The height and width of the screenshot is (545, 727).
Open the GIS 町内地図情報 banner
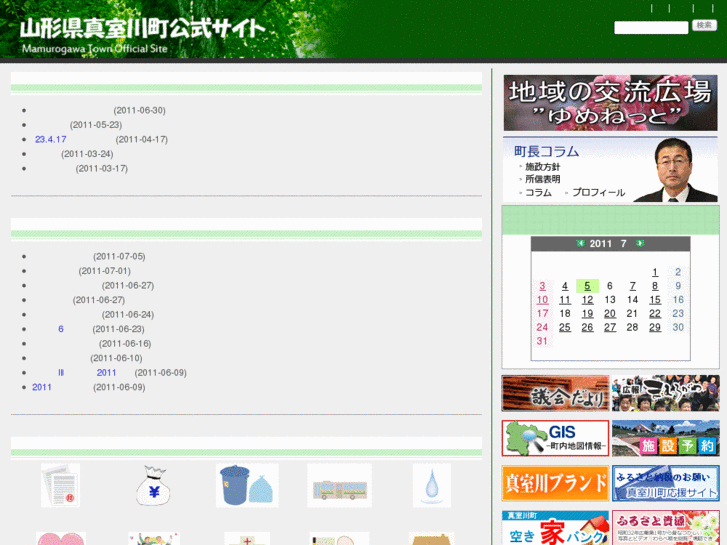tap(555, 438)
